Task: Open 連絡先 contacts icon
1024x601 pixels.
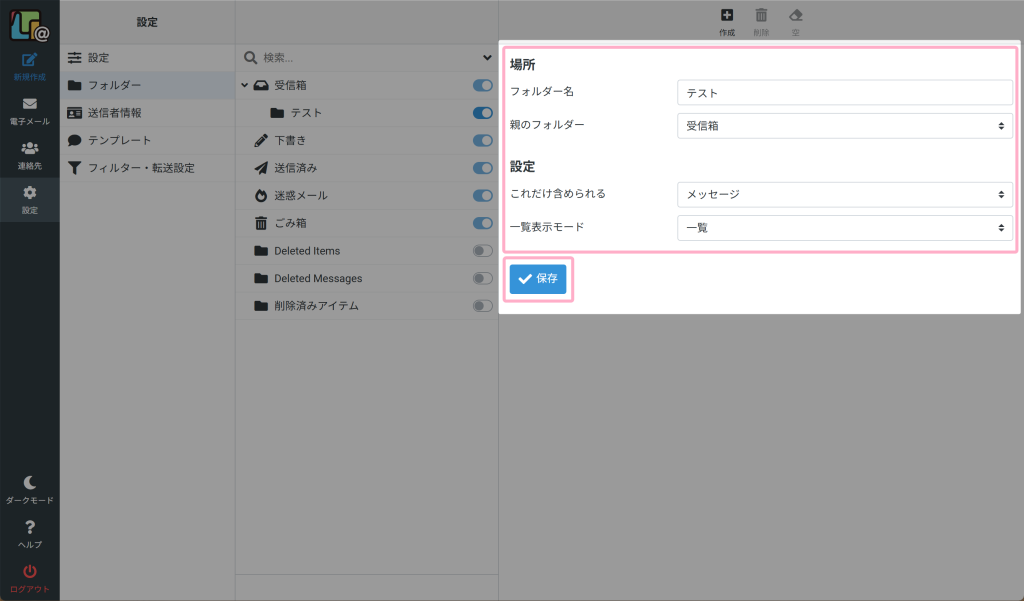Action: pos(29,148)
